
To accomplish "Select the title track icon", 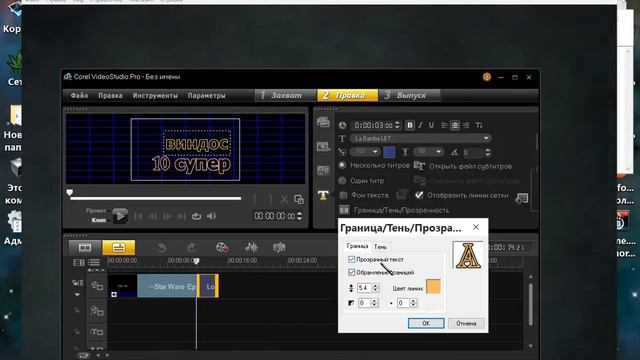I will pyautogui.click(x=97, y=332).
